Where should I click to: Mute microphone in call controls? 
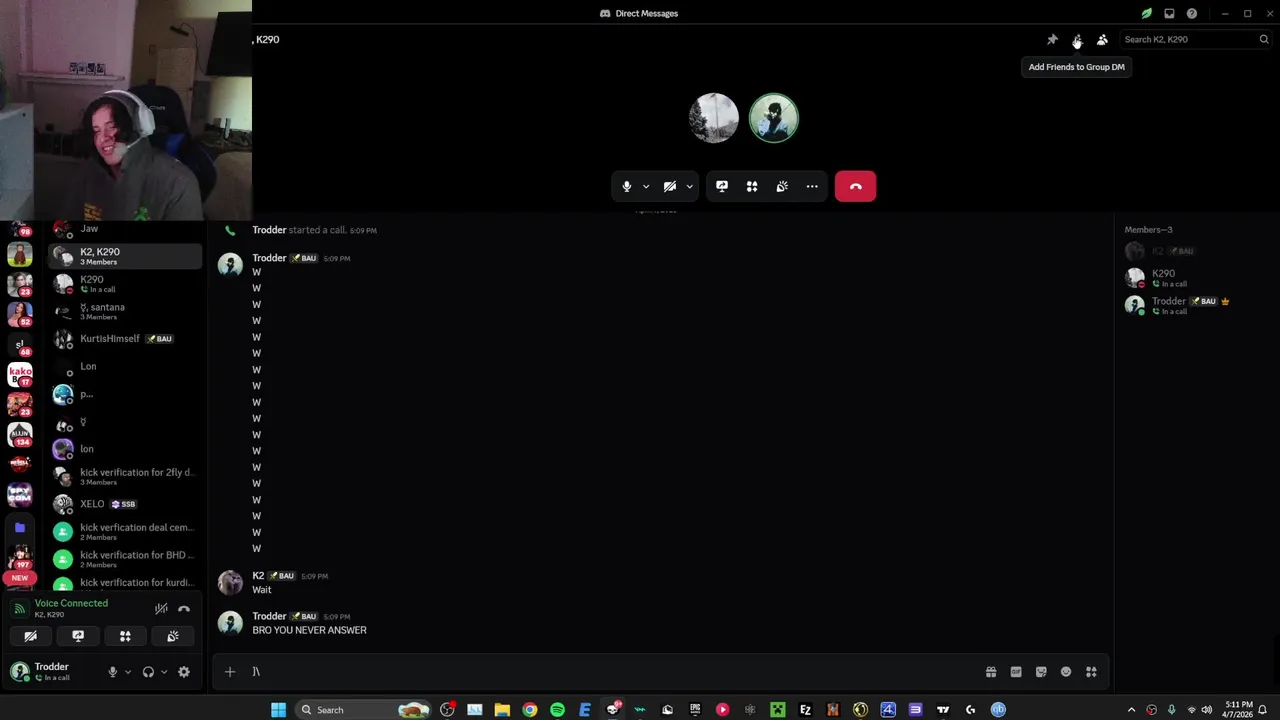tap(627, 186)
